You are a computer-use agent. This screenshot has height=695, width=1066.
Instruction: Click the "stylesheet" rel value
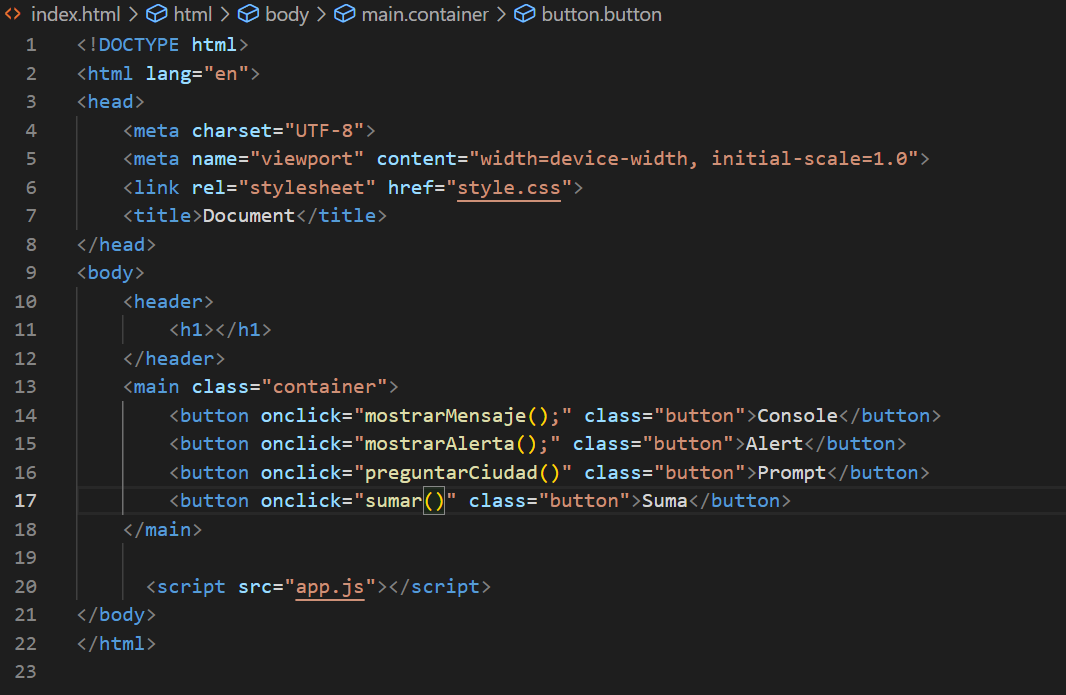[307, 188]
